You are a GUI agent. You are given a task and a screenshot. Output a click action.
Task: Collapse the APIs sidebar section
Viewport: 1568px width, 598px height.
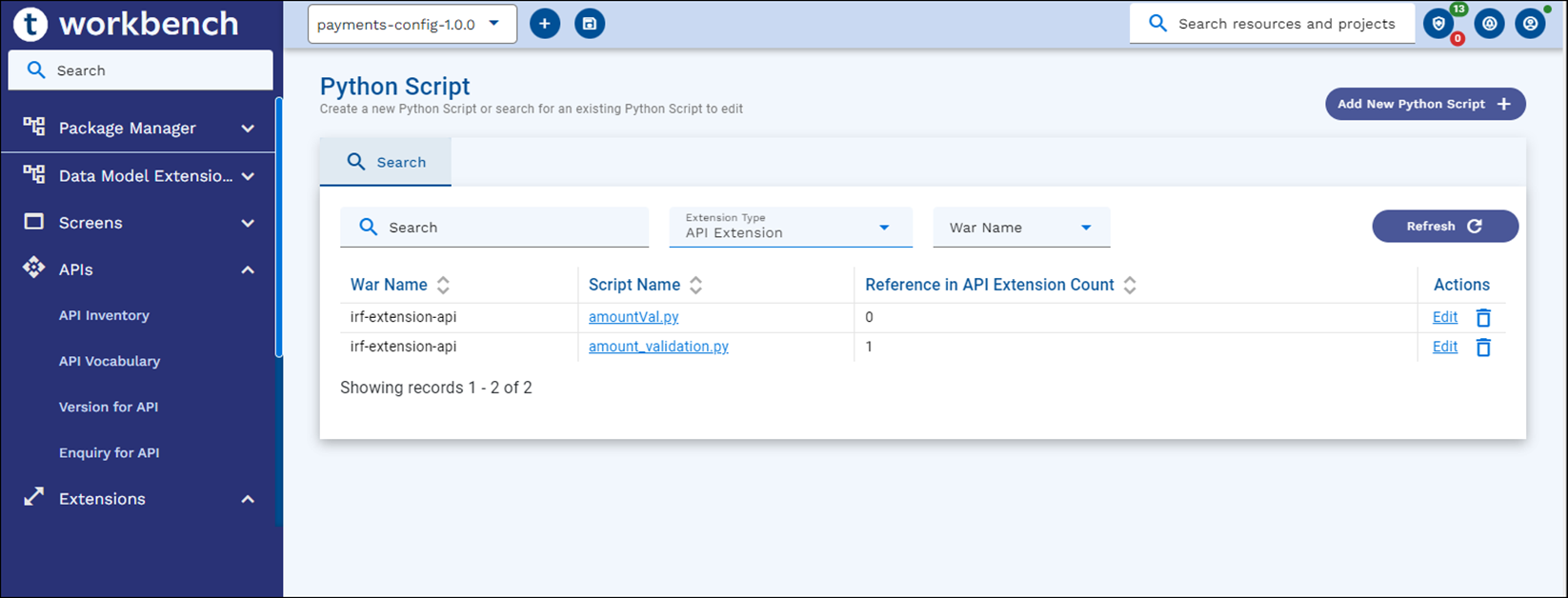click(248, 270)
